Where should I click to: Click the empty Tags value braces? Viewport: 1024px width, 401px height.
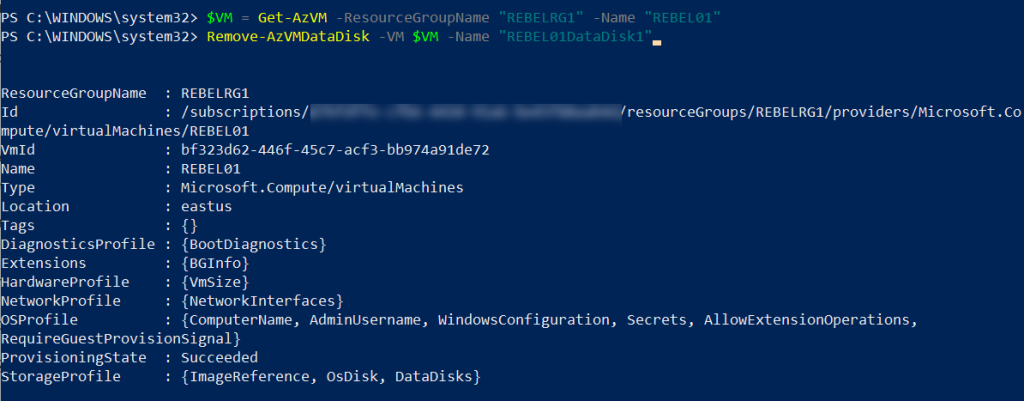pos(190,225)
